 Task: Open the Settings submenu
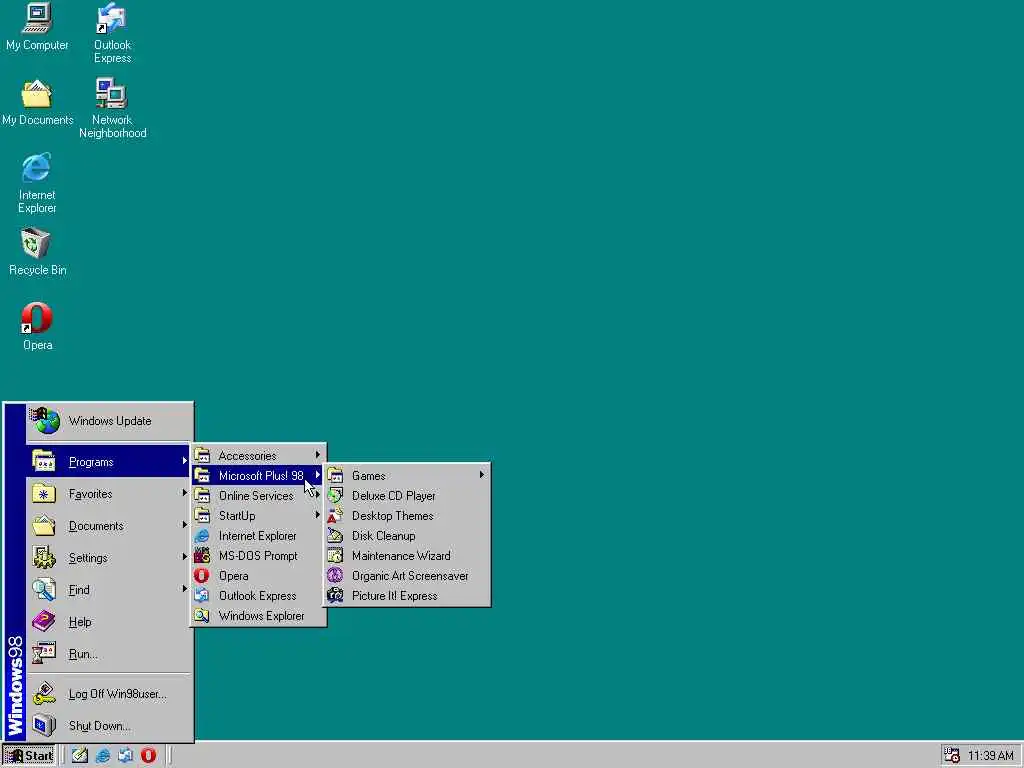point(110,558)
